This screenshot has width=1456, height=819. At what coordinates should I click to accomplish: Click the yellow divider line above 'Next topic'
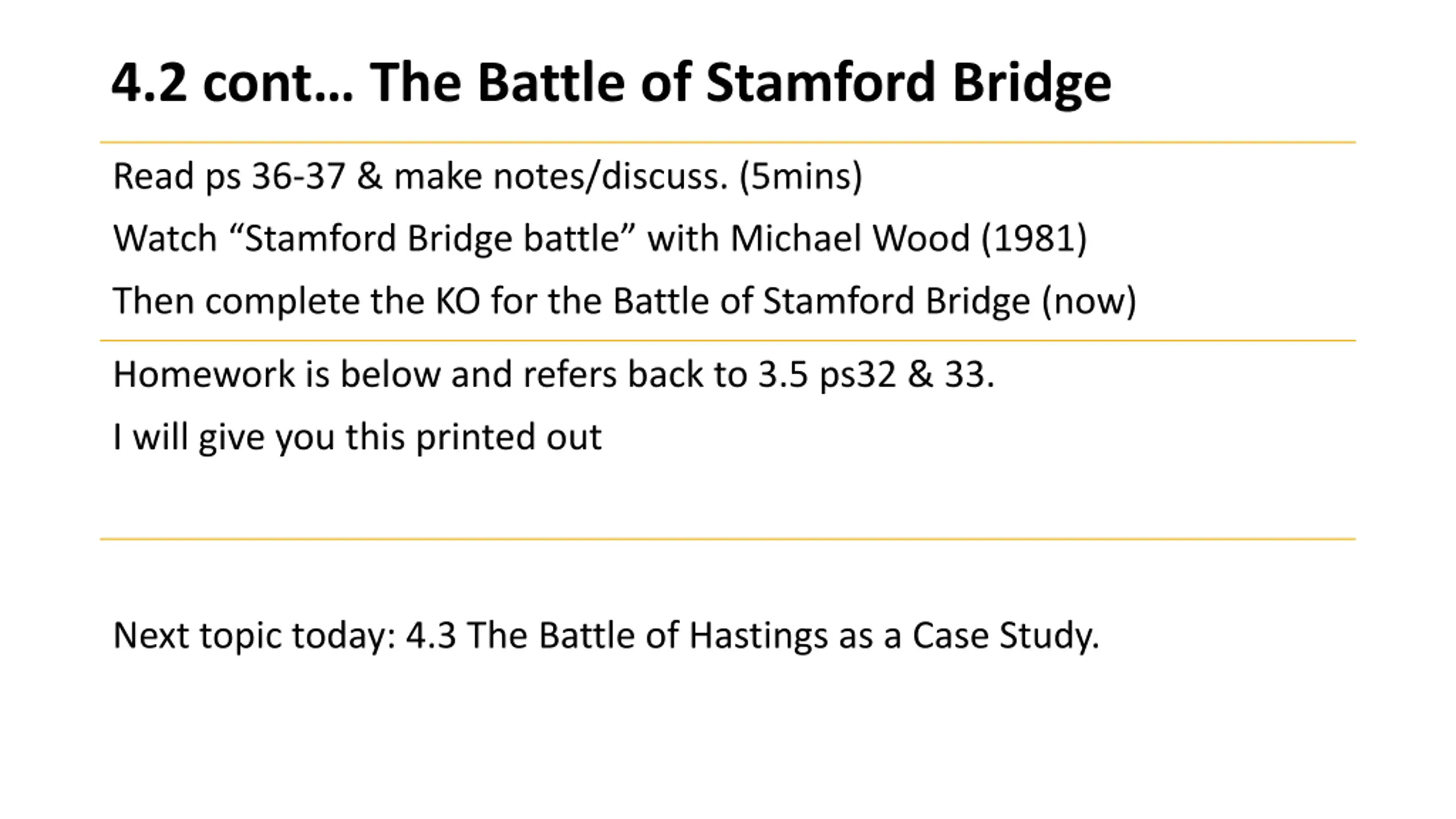tap(728, 538)
